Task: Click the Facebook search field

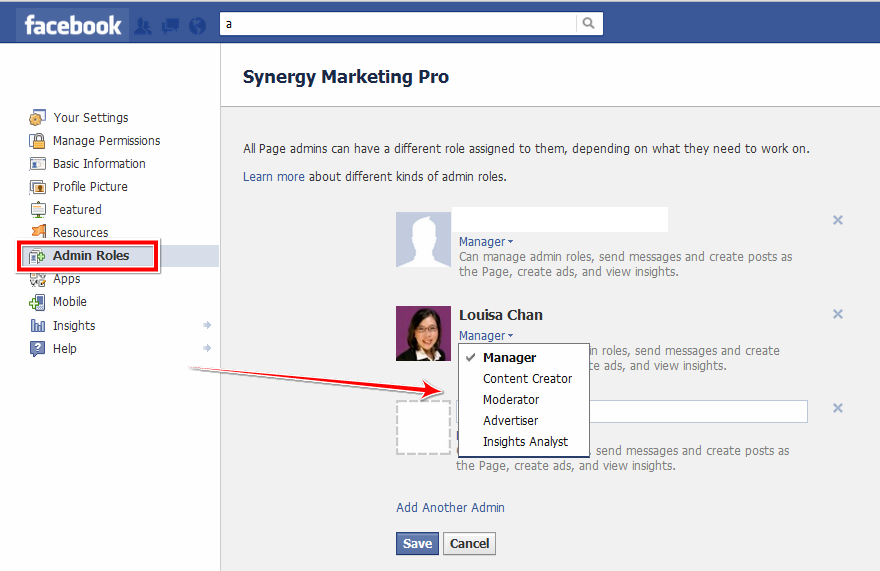Action: [x=398, y=24]
